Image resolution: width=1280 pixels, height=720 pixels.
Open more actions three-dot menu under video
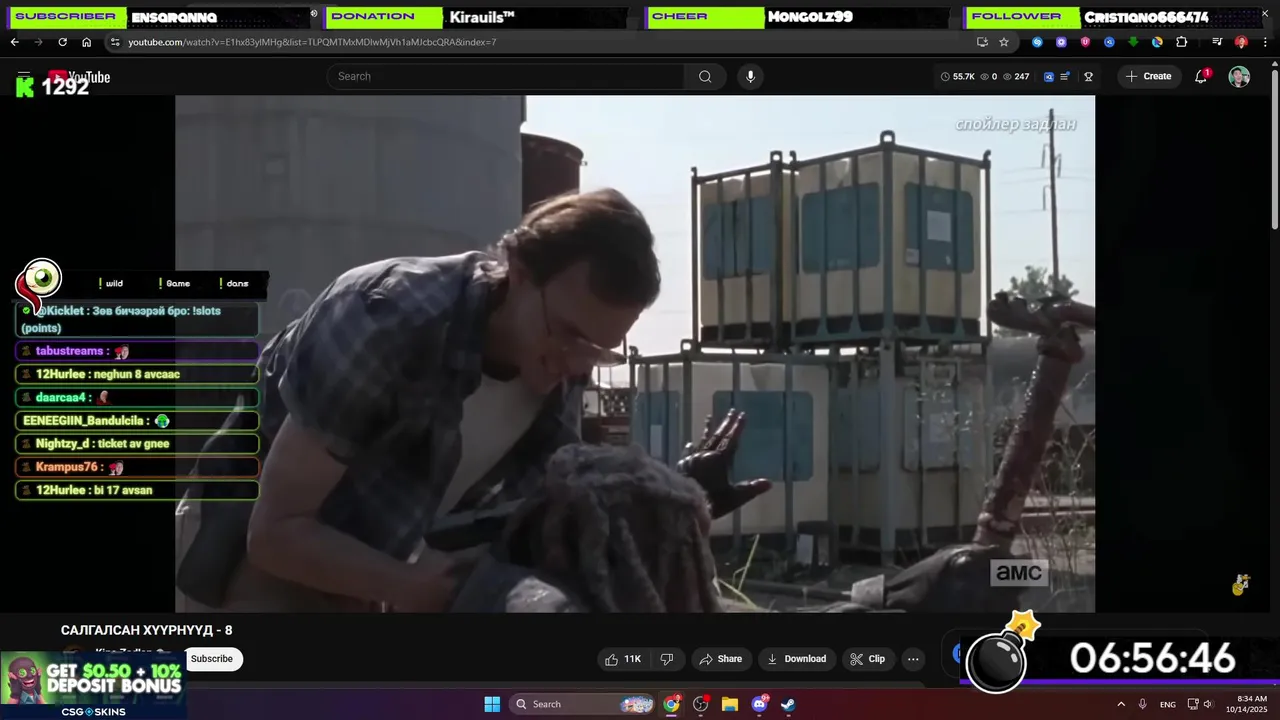click(x=913, y=659)
